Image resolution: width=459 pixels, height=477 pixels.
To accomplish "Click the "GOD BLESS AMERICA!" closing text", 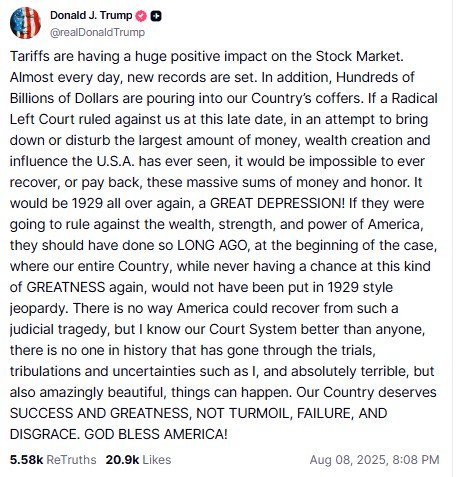I will pyautogui.click(x=156, y=434).
